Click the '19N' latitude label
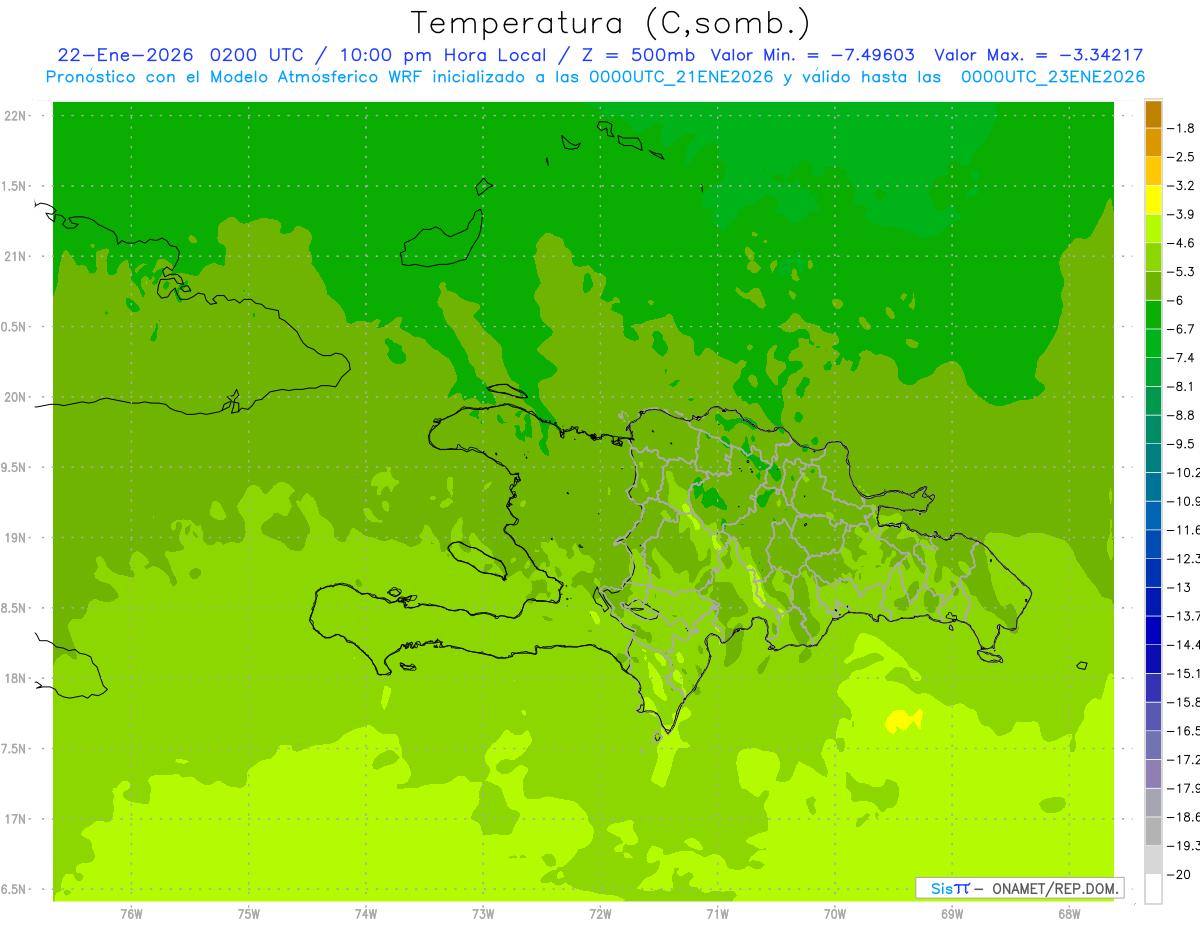Viewport: 1200px width, 927px height. (16, 538)
